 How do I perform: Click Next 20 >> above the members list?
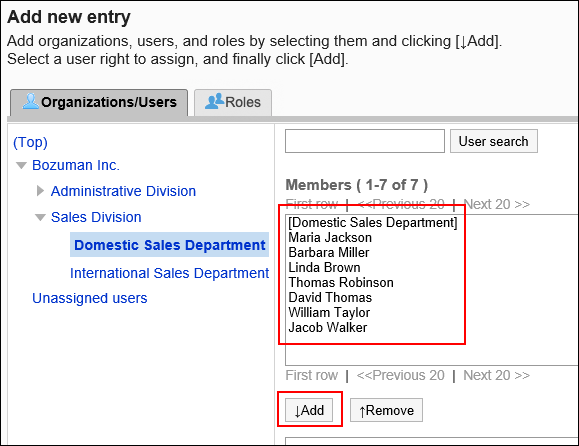pyautogui.click(x=496, y=204)
